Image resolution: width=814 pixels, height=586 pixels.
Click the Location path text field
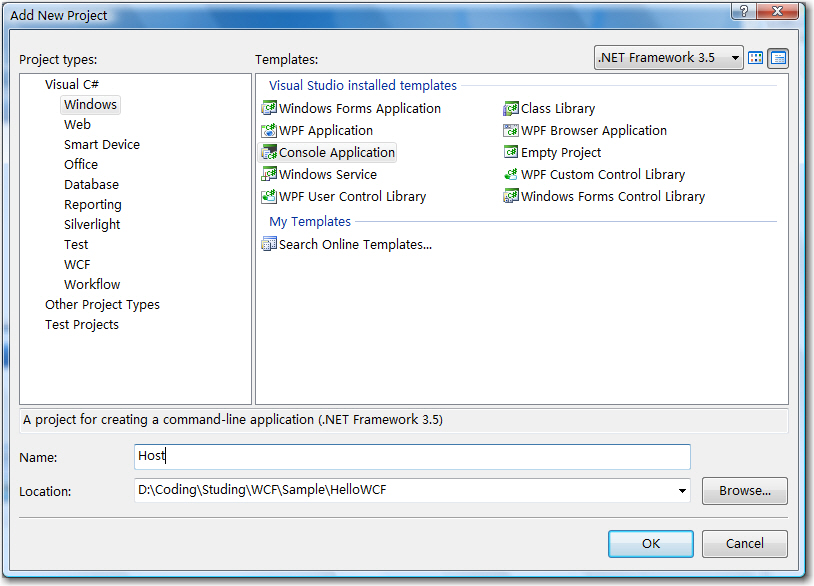(405, 490)
